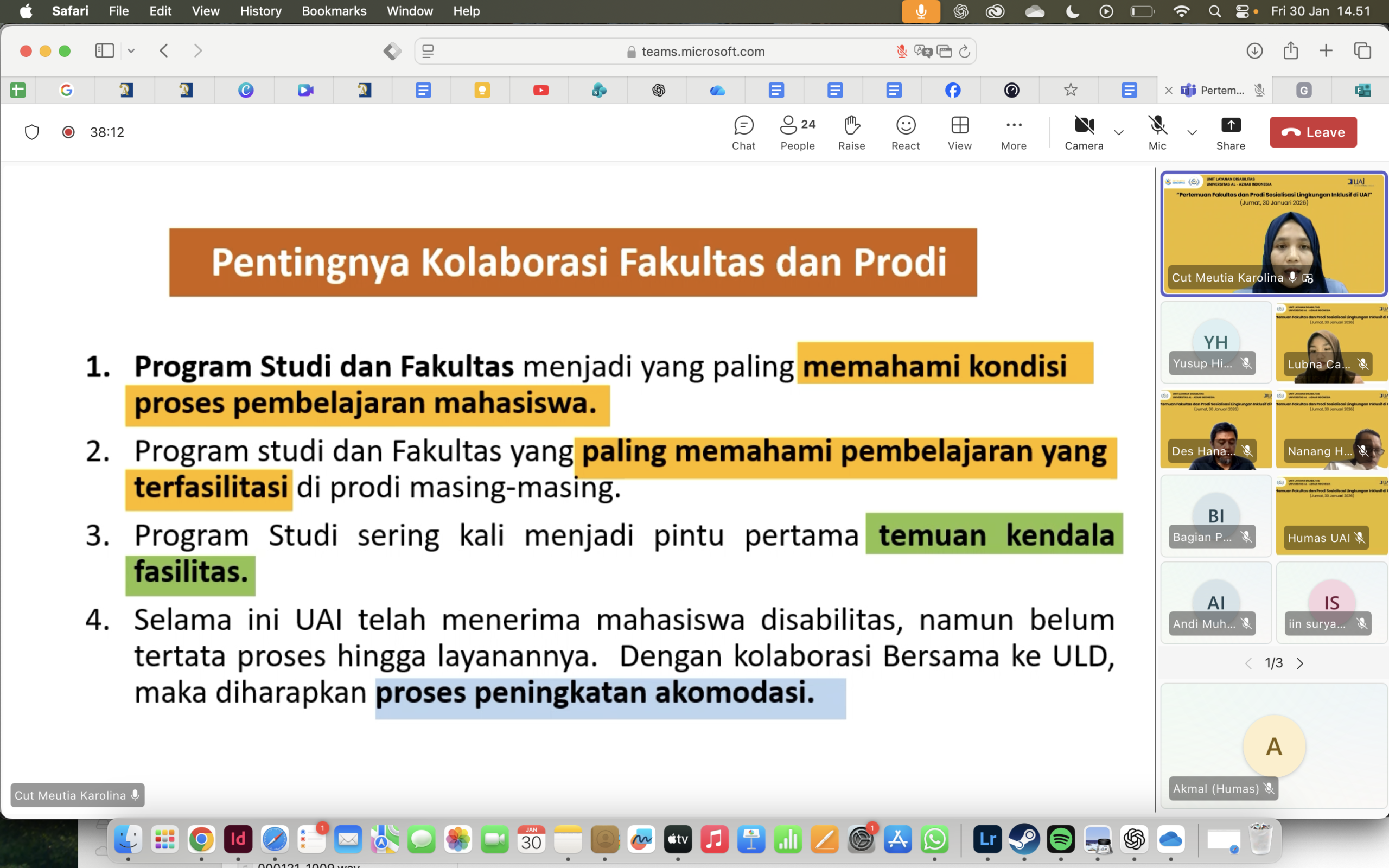Viewport: 1389px width, 868px height.
Task: Click the shield privacy icon
Action: tap(31, 132)
